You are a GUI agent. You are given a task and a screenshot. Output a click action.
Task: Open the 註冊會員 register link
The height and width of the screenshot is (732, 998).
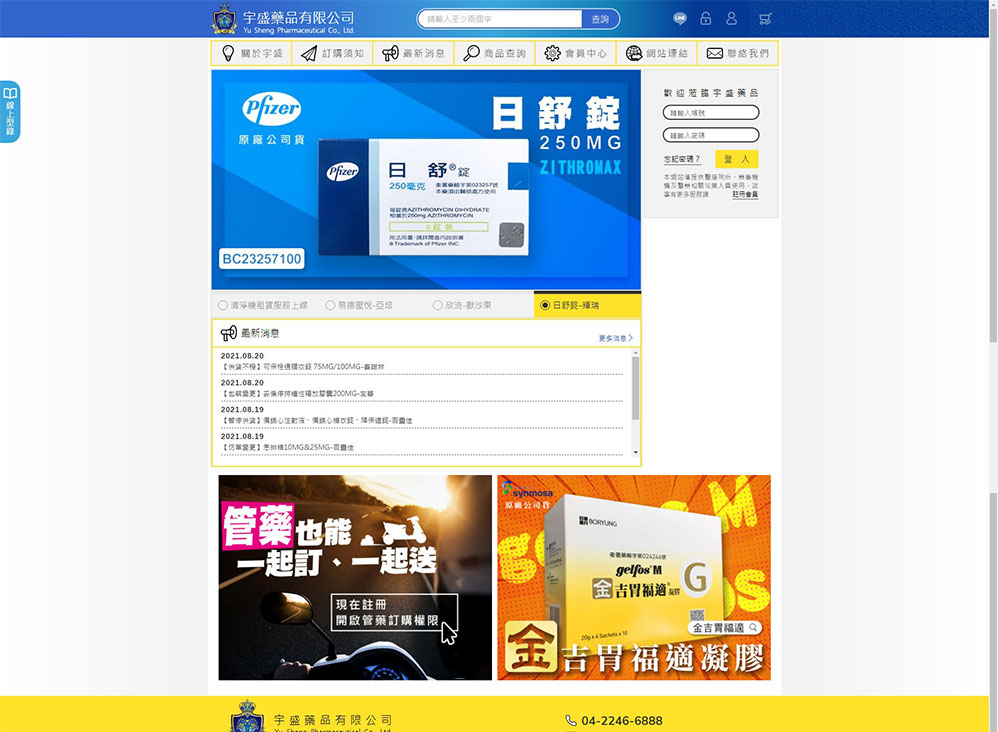tap(745, 194)
